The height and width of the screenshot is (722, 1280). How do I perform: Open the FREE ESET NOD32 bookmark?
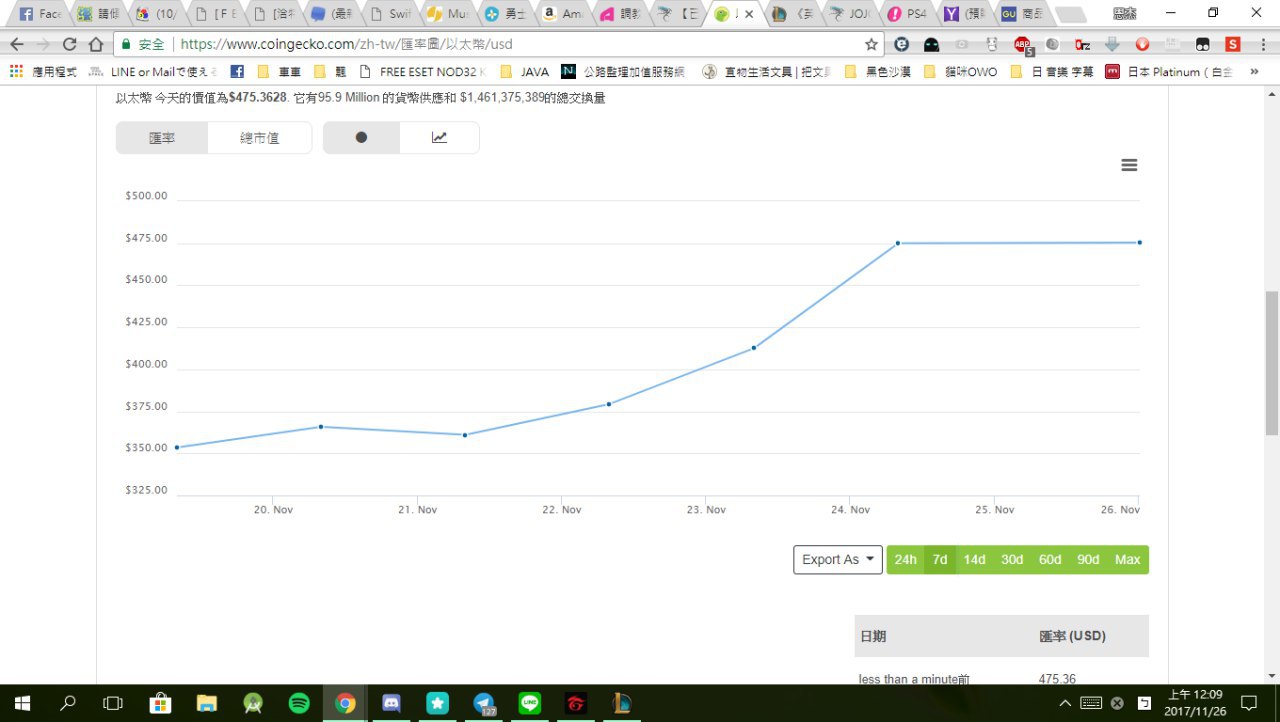(421, 72)
